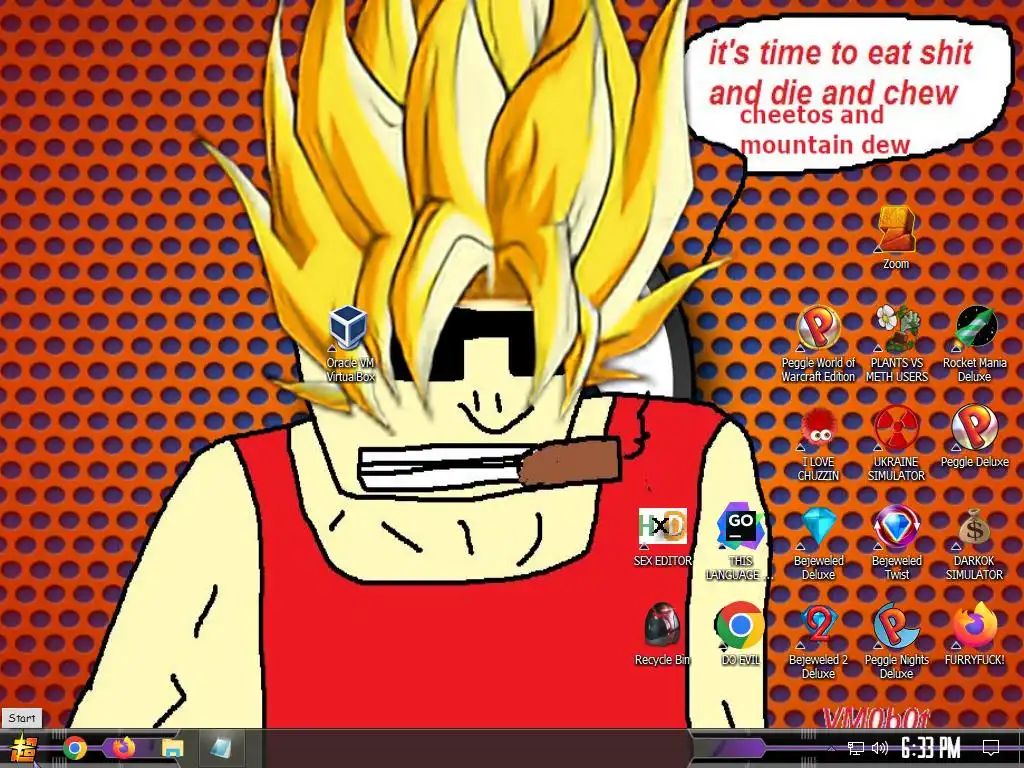Launch Bejeweled 2 Deluxe icon
The width and height of the screenshot is (1024, 768).
coord(818,643)
